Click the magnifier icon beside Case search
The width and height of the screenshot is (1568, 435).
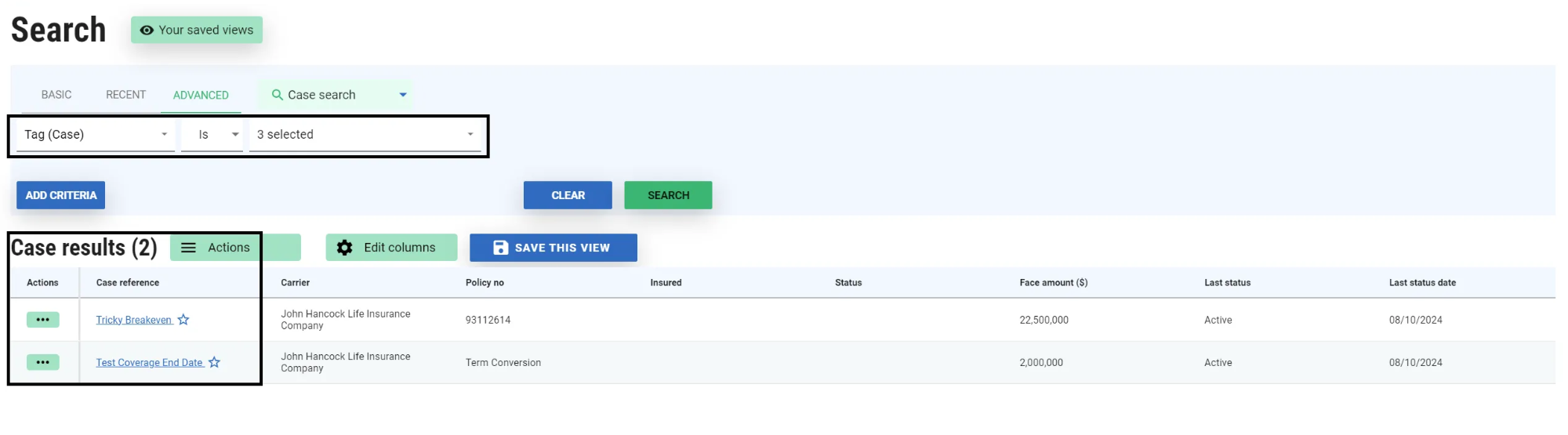[277, 95]
